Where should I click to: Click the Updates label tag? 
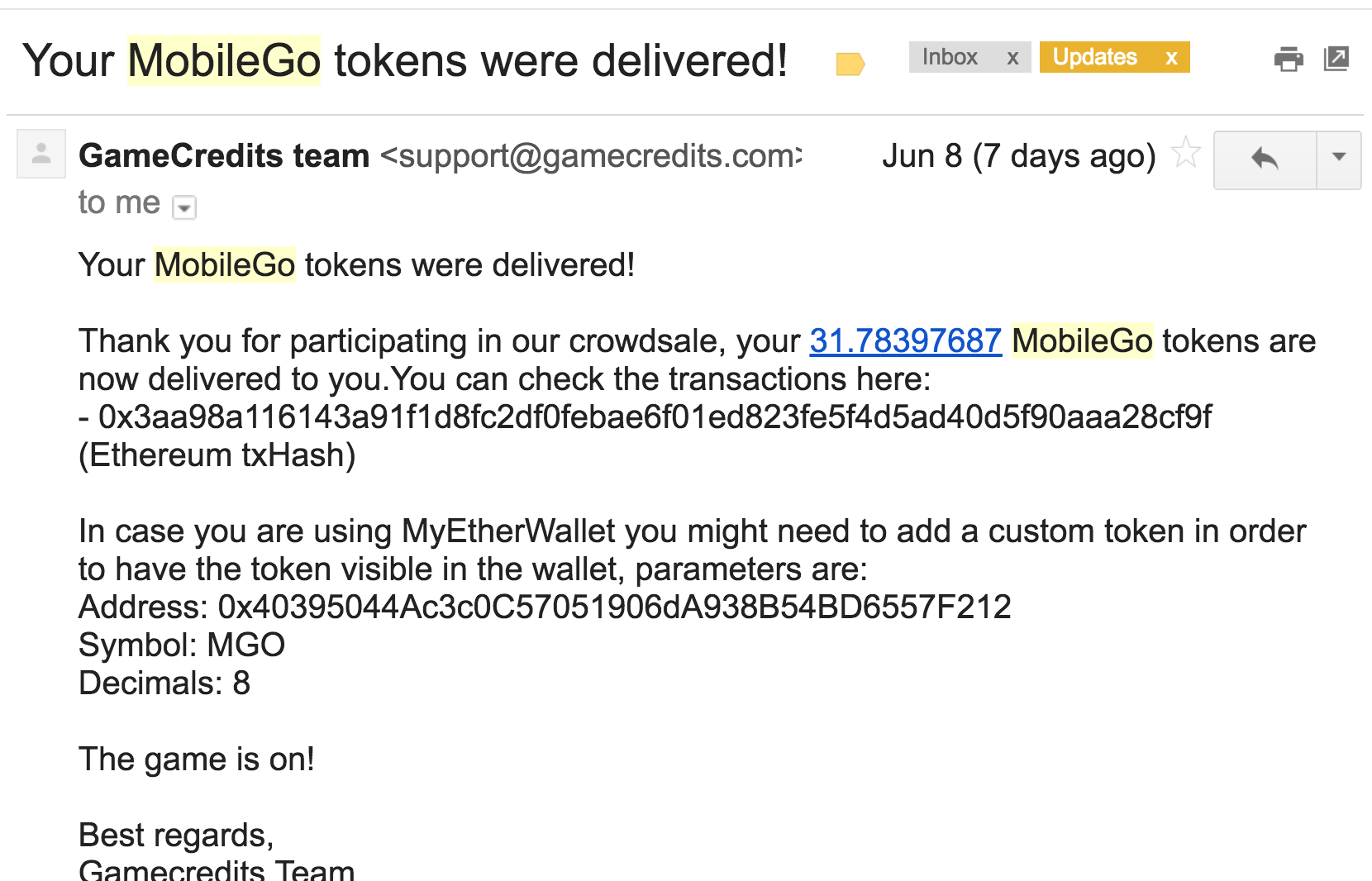click(1094, 57)
